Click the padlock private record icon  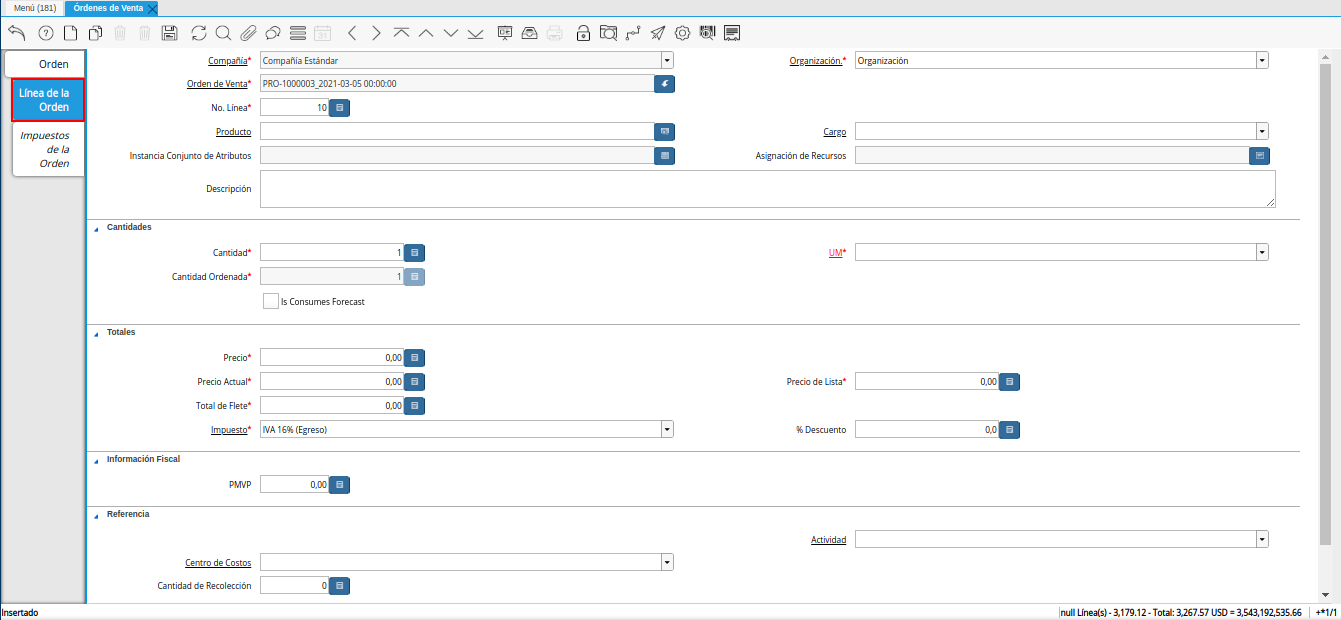click(583, 33)
